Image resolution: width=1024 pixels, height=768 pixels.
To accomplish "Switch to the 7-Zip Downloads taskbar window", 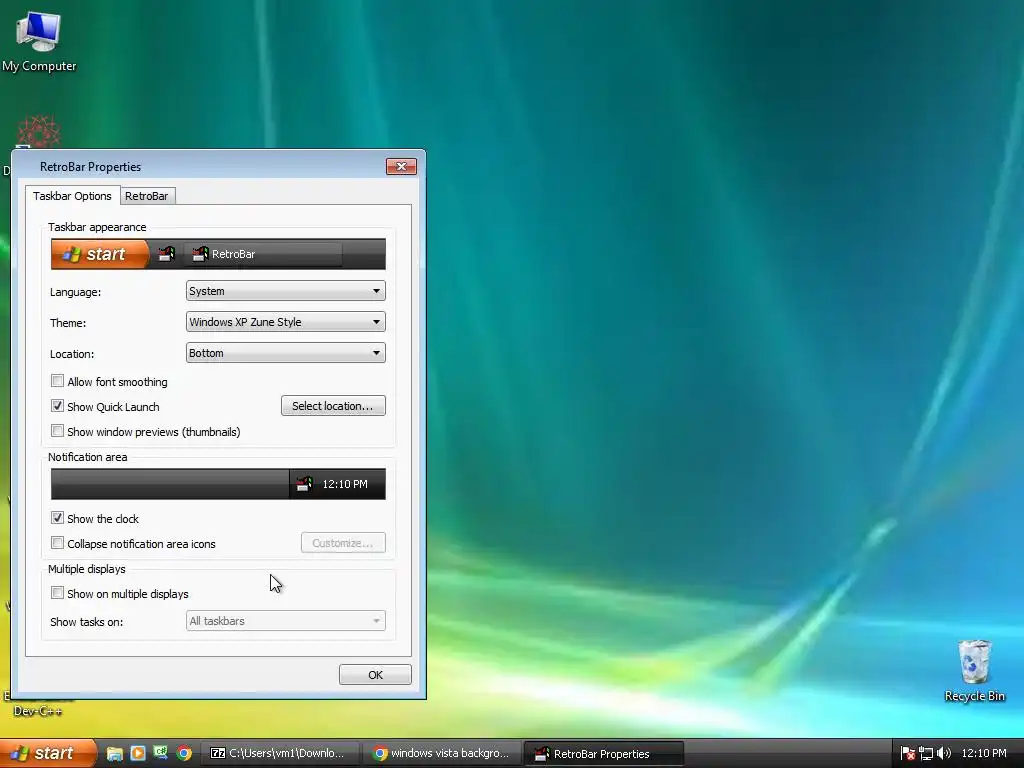I will 281,754.
